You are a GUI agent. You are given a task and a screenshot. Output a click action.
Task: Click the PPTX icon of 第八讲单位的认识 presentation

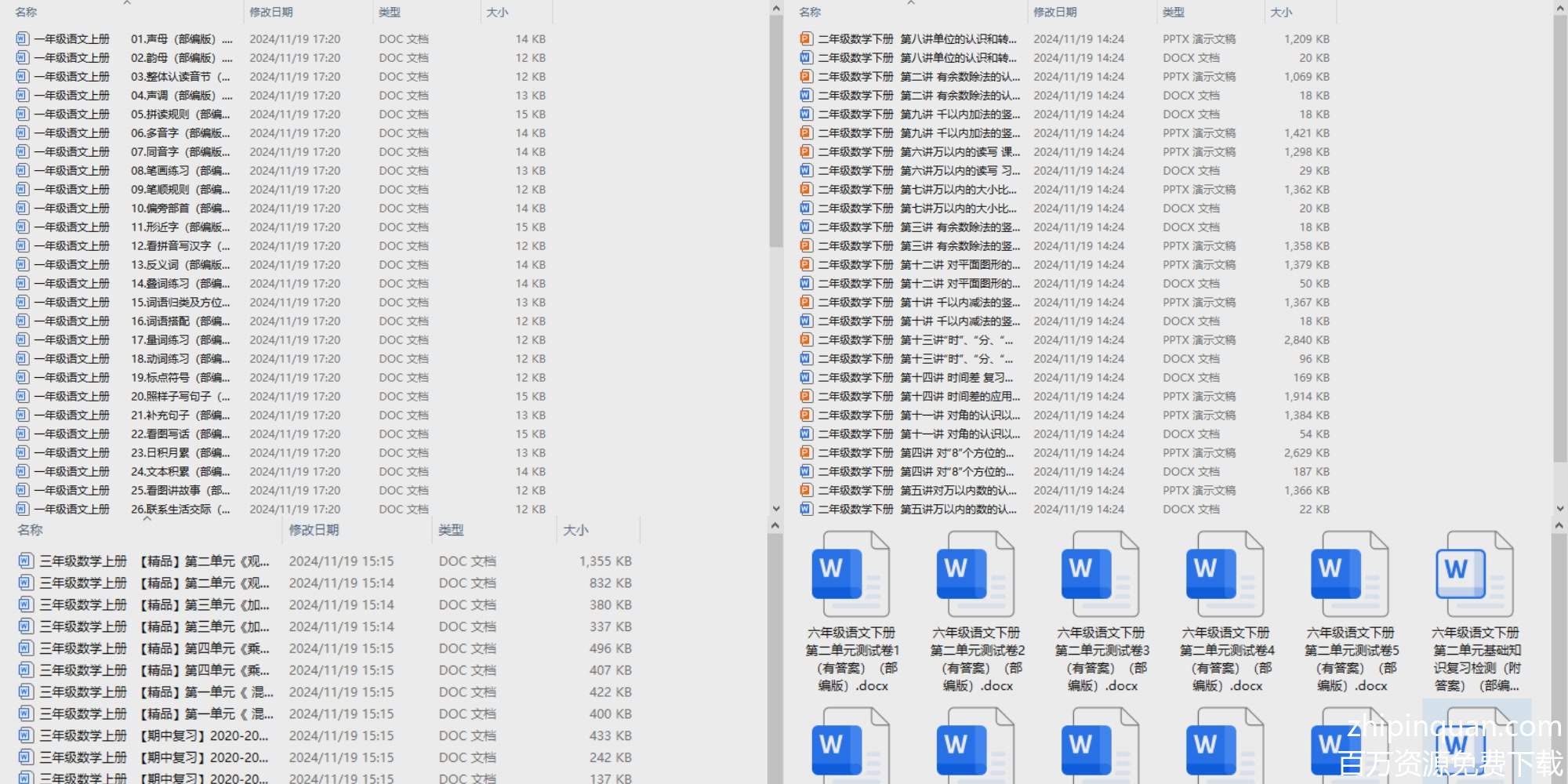point(806,38)
